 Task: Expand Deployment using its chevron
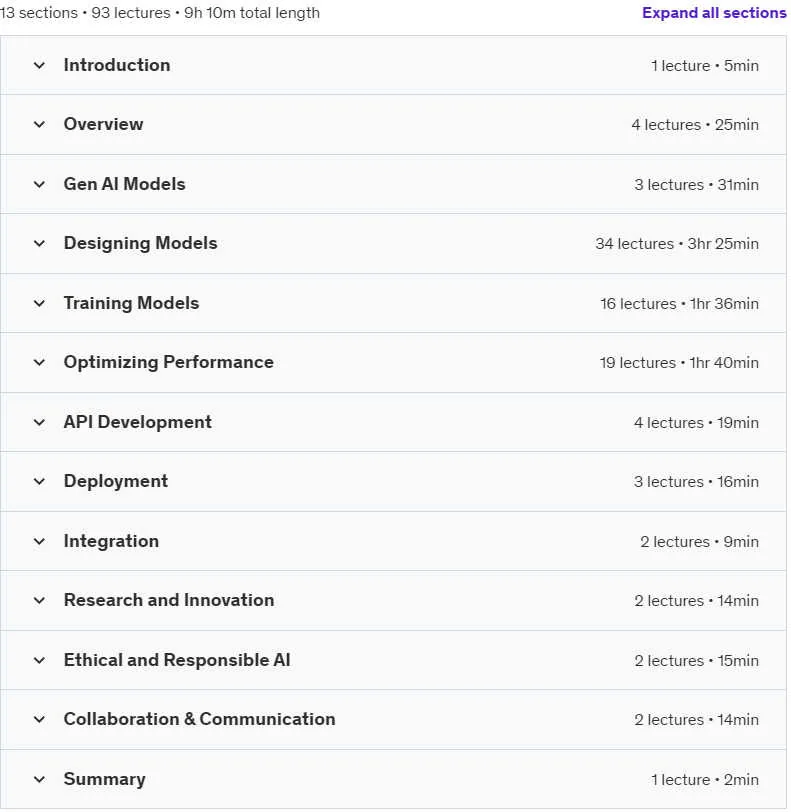[x=39, y=482]
